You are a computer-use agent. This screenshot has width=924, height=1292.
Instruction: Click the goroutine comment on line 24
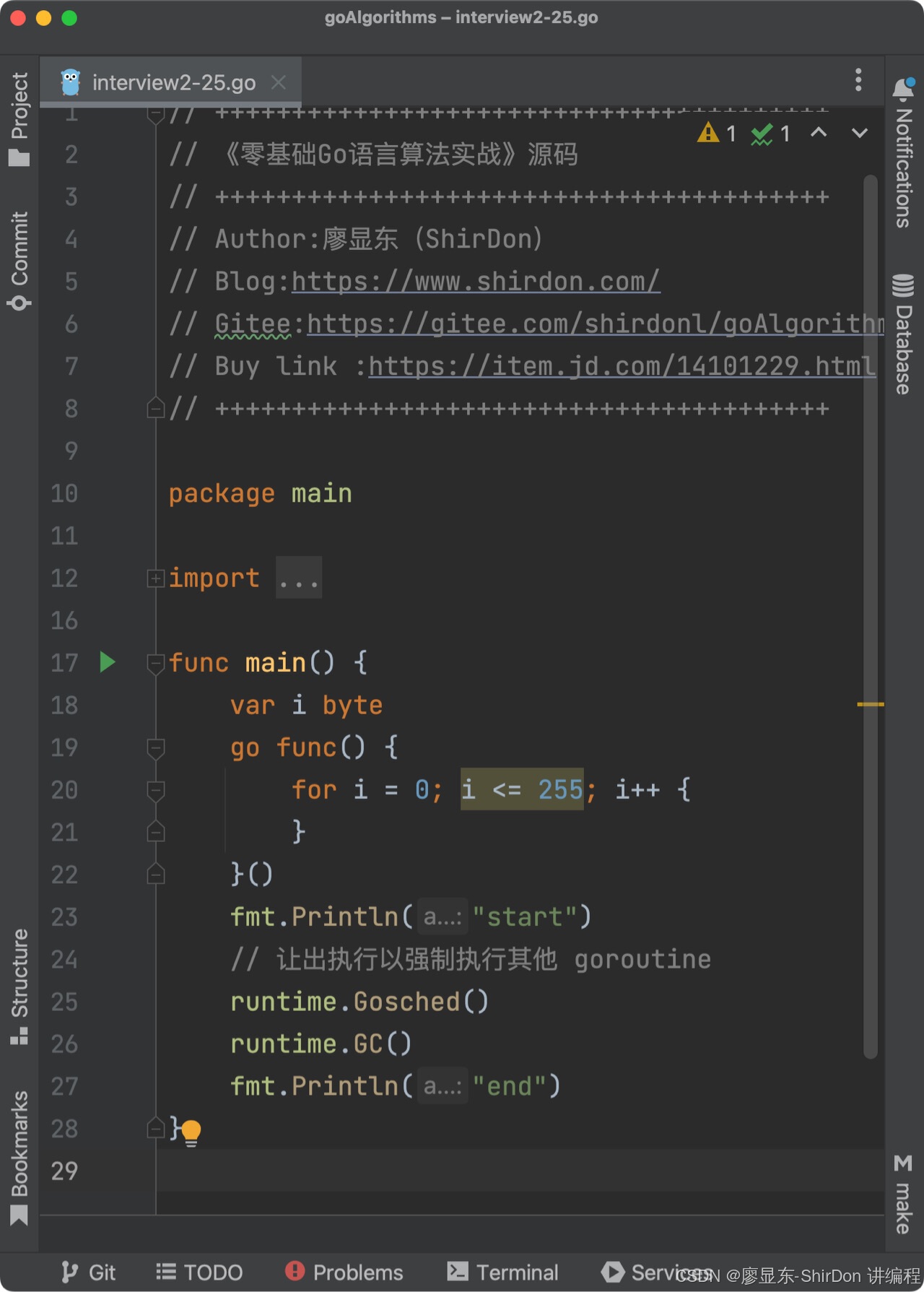coord(471,959)
